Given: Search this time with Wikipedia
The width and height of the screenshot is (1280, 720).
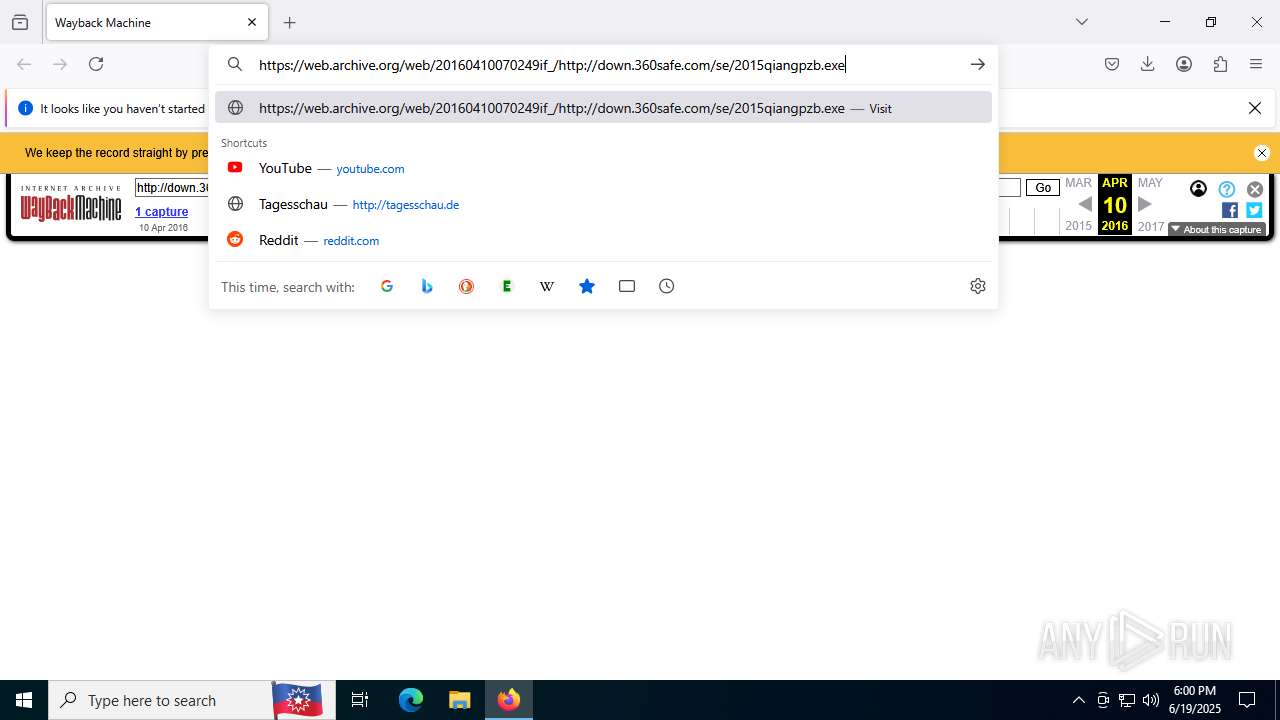Looking at the screenshot, I should pos(547,286).
